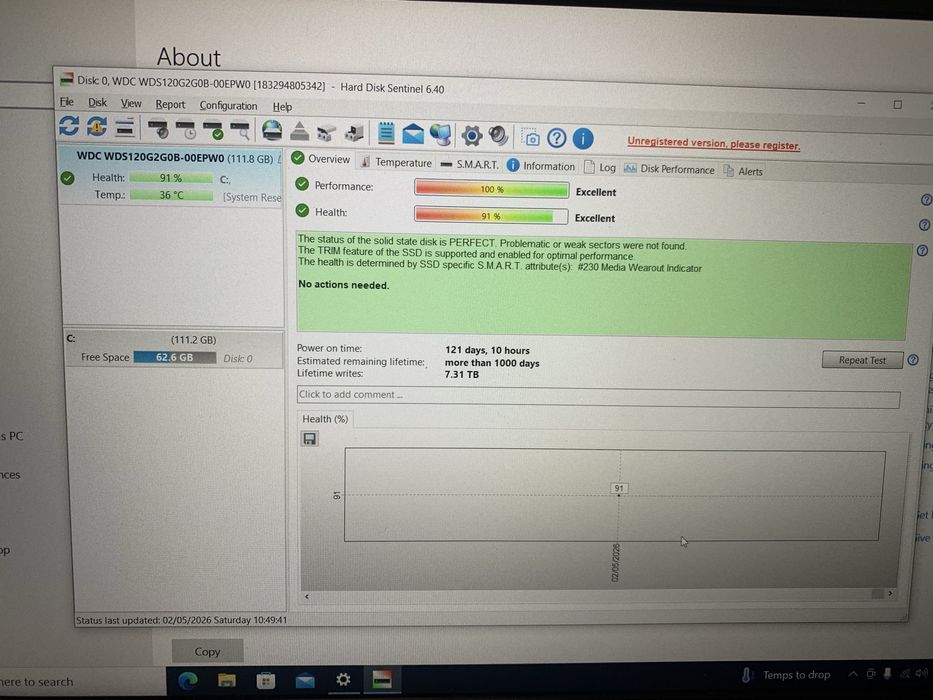
Task: Click Unregistered version, please register link
Action: click(713, 143)
